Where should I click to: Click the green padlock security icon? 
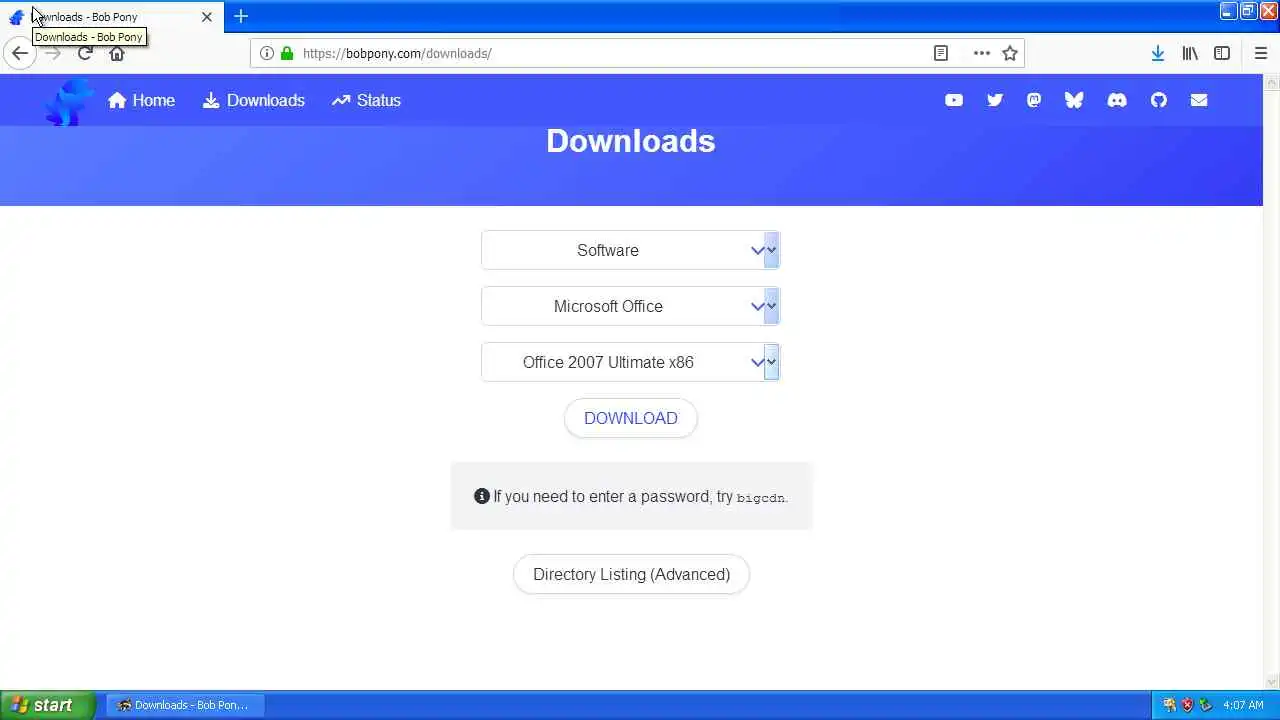point(287,53)
